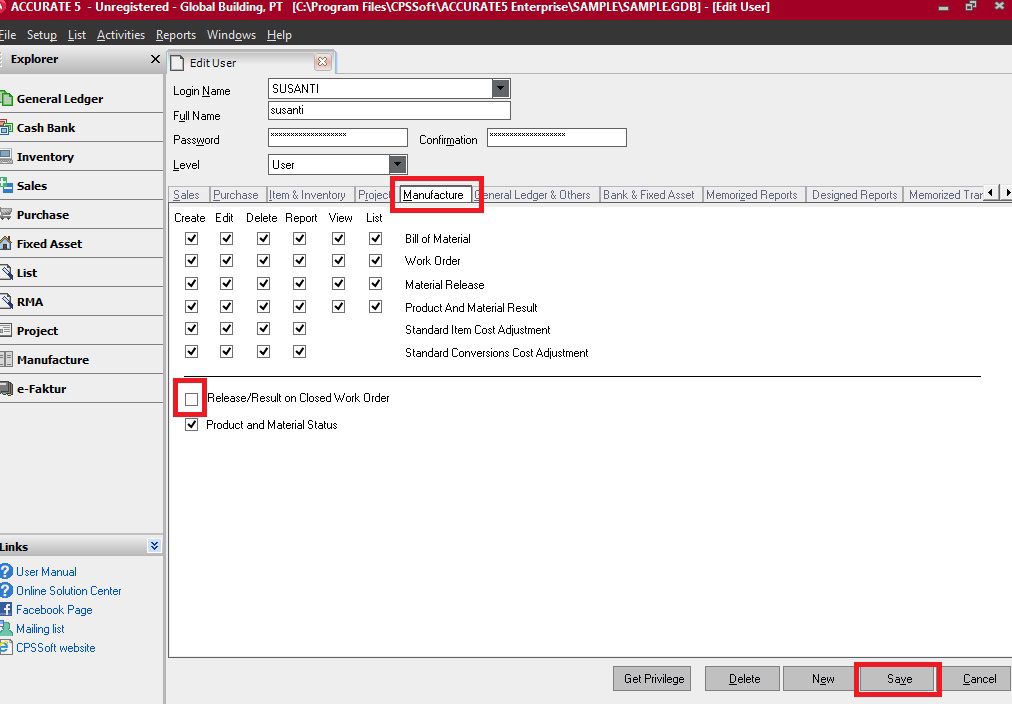The width and height of the screenshot is (1012, 704).
Task: Open the Purchase module
Action: pyautogui.click(x=46, y=214)
